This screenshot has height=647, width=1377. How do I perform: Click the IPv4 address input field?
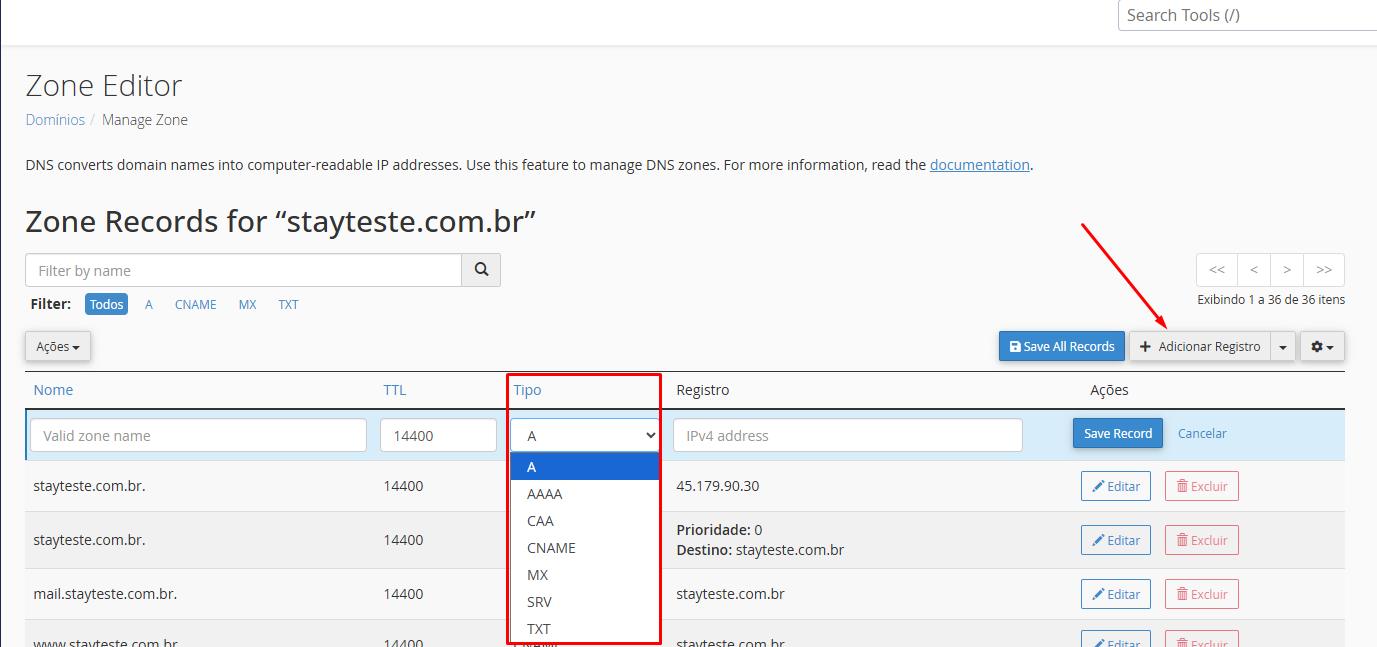847,435
